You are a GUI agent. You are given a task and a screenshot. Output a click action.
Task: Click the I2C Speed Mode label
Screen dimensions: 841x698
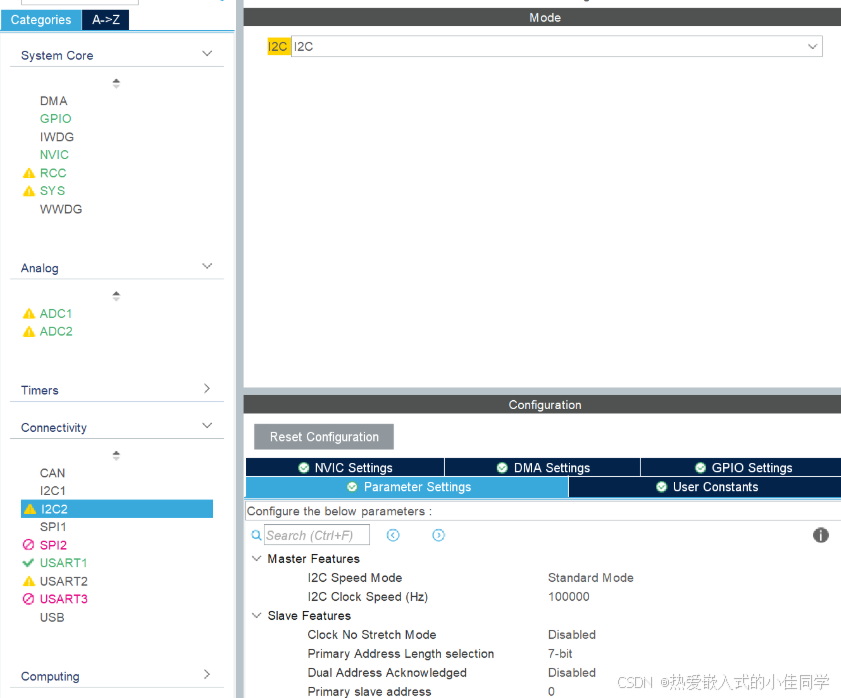[355, 578]
